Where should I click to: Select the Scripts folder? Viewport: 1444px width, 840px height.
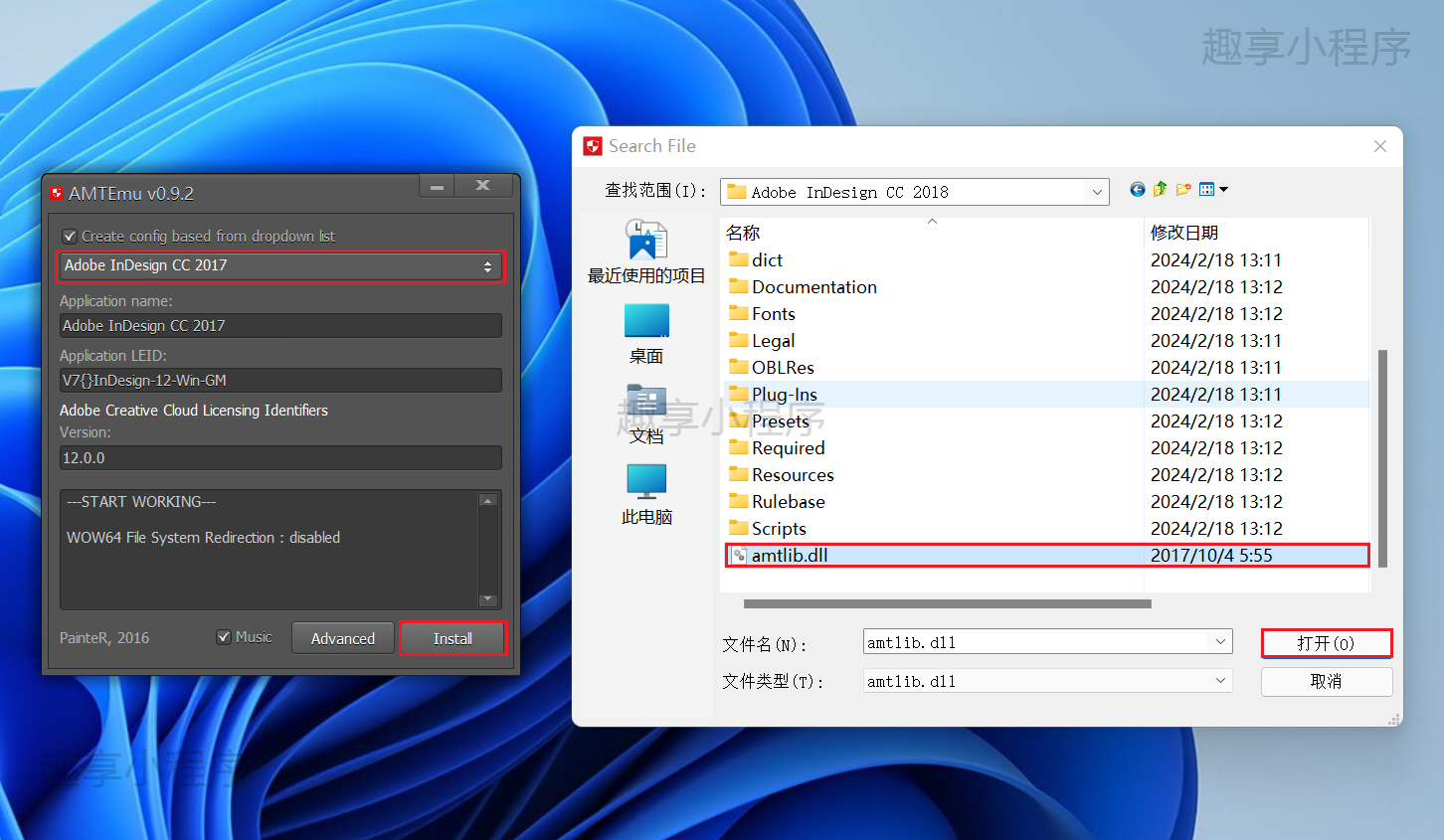(x=768, y=529)
